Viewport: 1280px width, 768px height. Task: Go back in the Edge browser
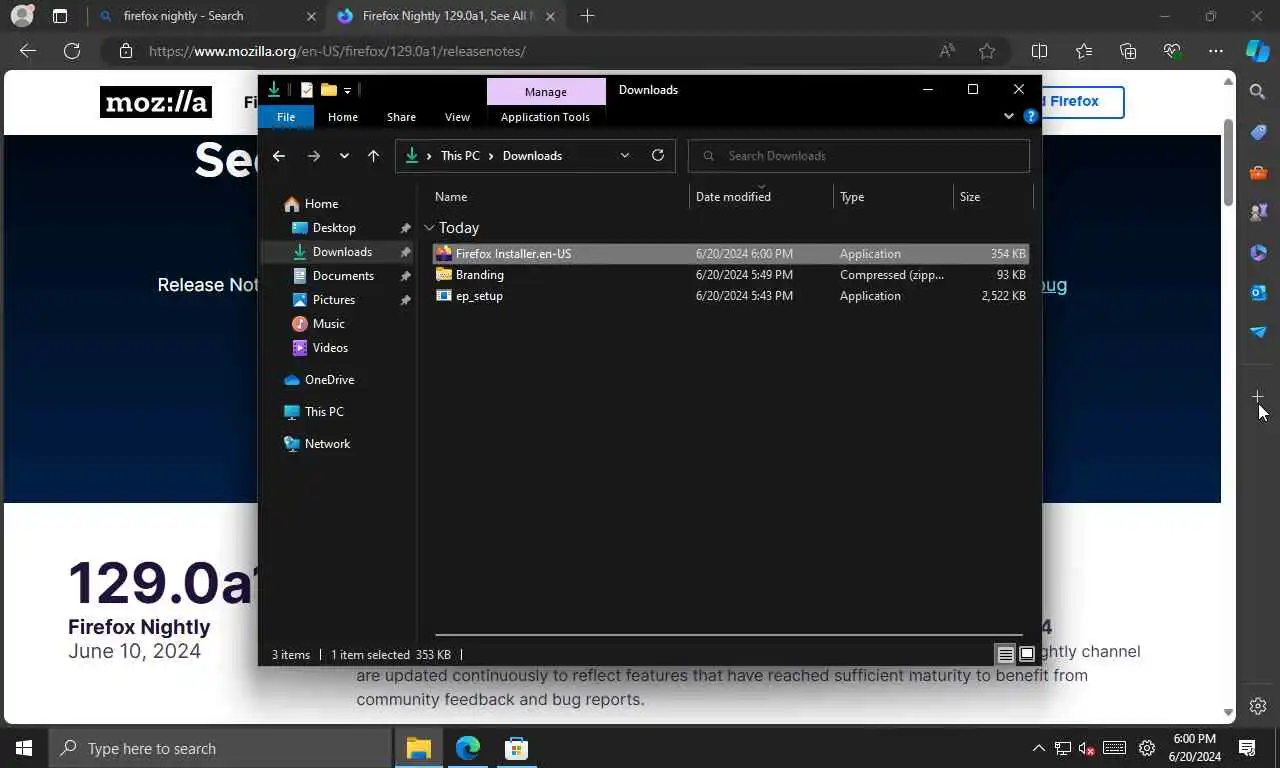(28, 51)
